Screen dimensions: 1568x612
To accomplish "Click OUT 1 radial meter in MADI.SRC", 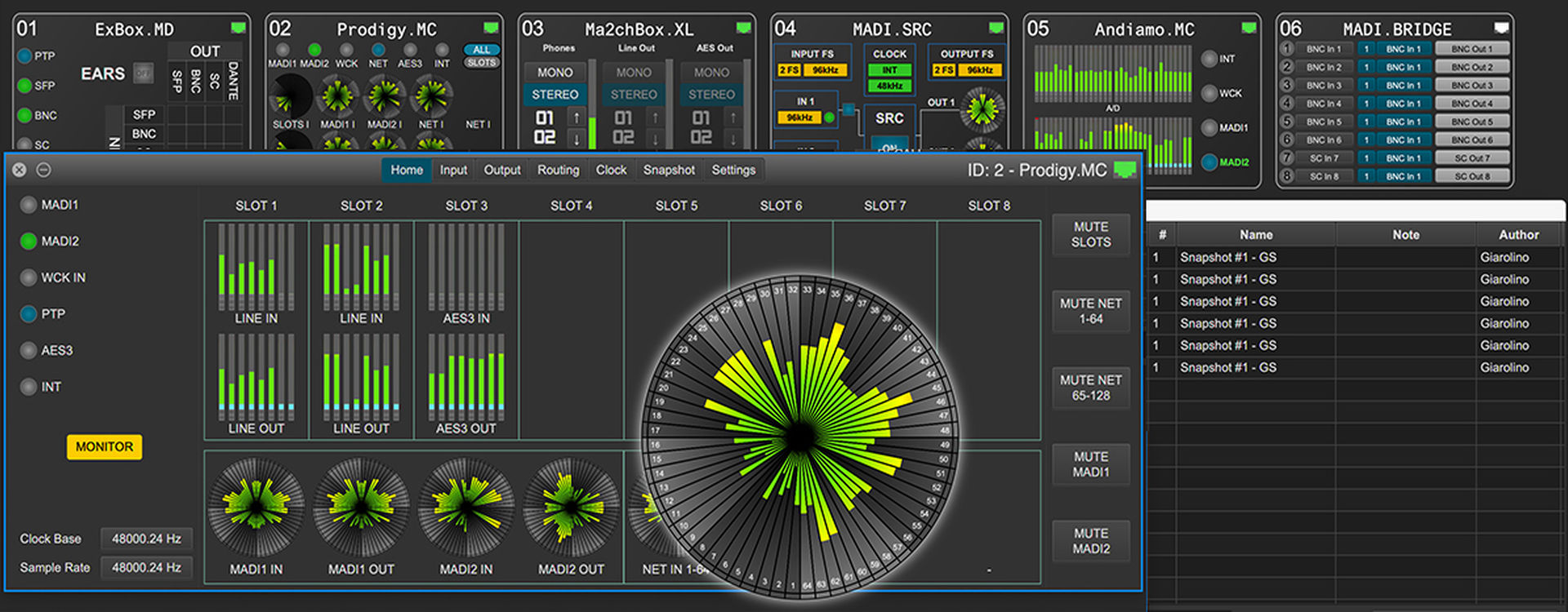I will 982,109.
